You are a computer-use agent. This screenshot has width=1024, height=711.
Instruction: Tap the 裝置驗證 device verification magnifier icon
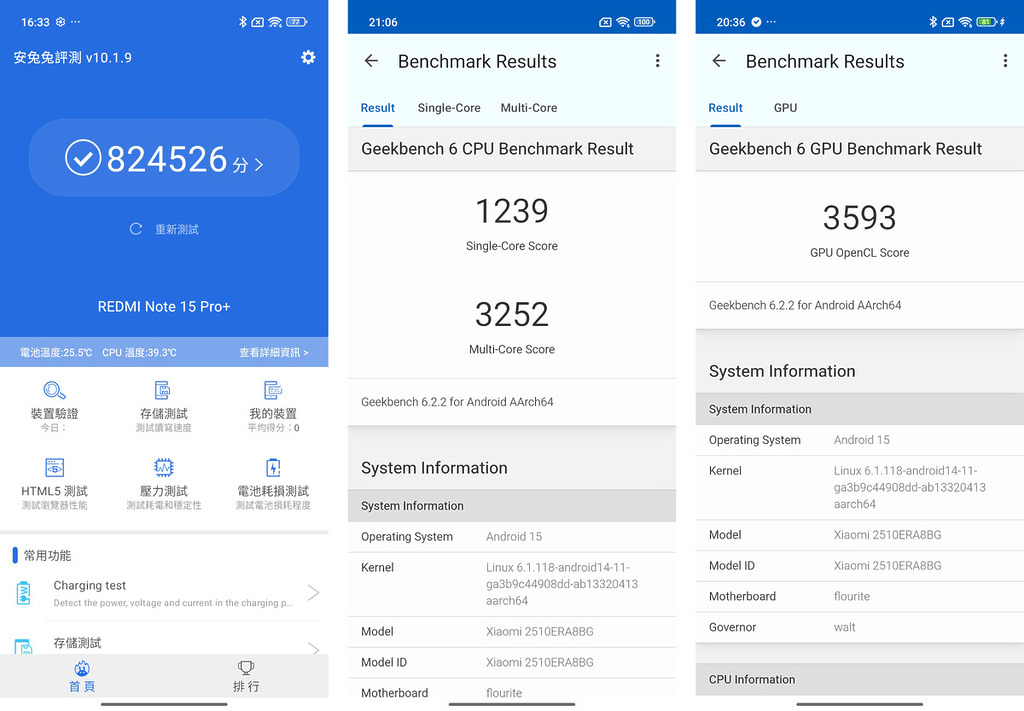53,390
